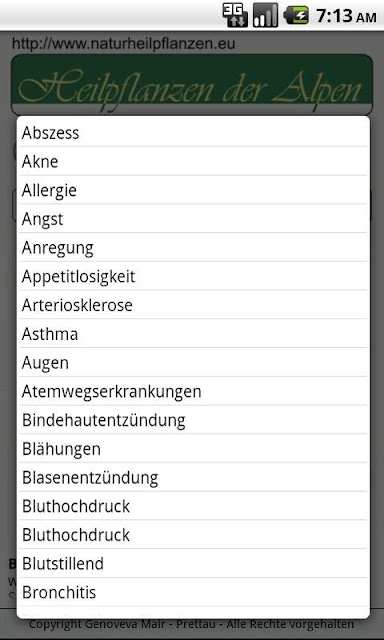Tap the Heilpflanzen der Alpen banner
Viewport: 384px width, 640px height.
tap(192, 84)
